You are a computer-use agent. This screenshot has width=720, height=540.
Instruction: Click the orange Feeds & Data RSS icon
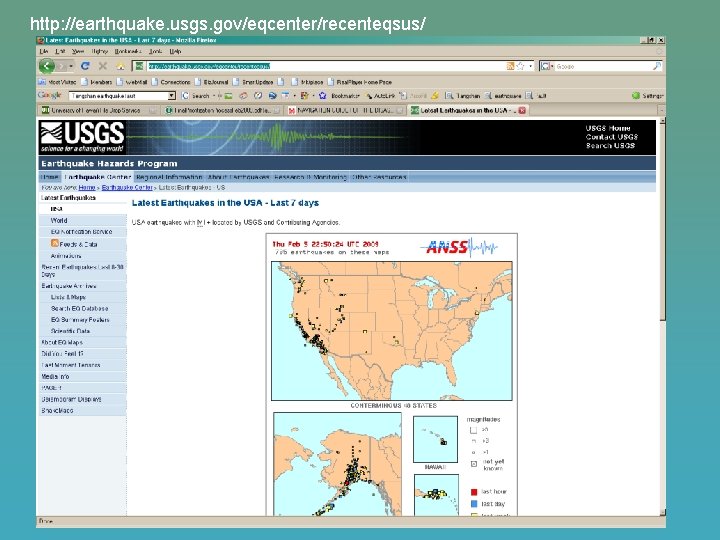(55, 243)
